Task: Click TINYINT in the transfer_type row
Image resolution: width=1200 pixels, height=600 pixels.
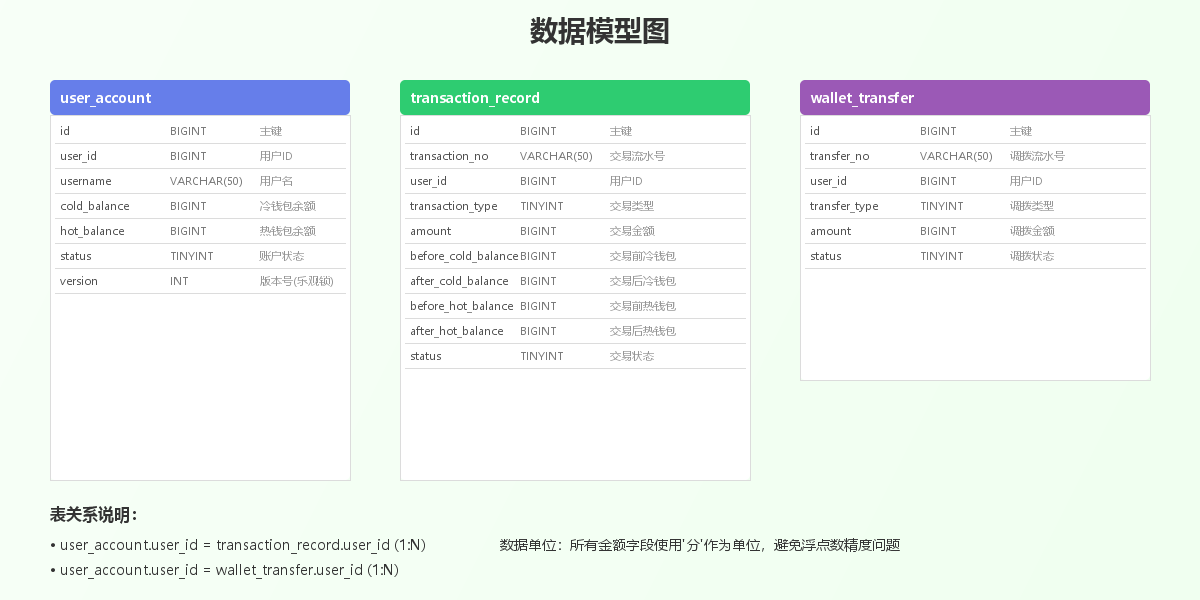Action: pos(942,206)
